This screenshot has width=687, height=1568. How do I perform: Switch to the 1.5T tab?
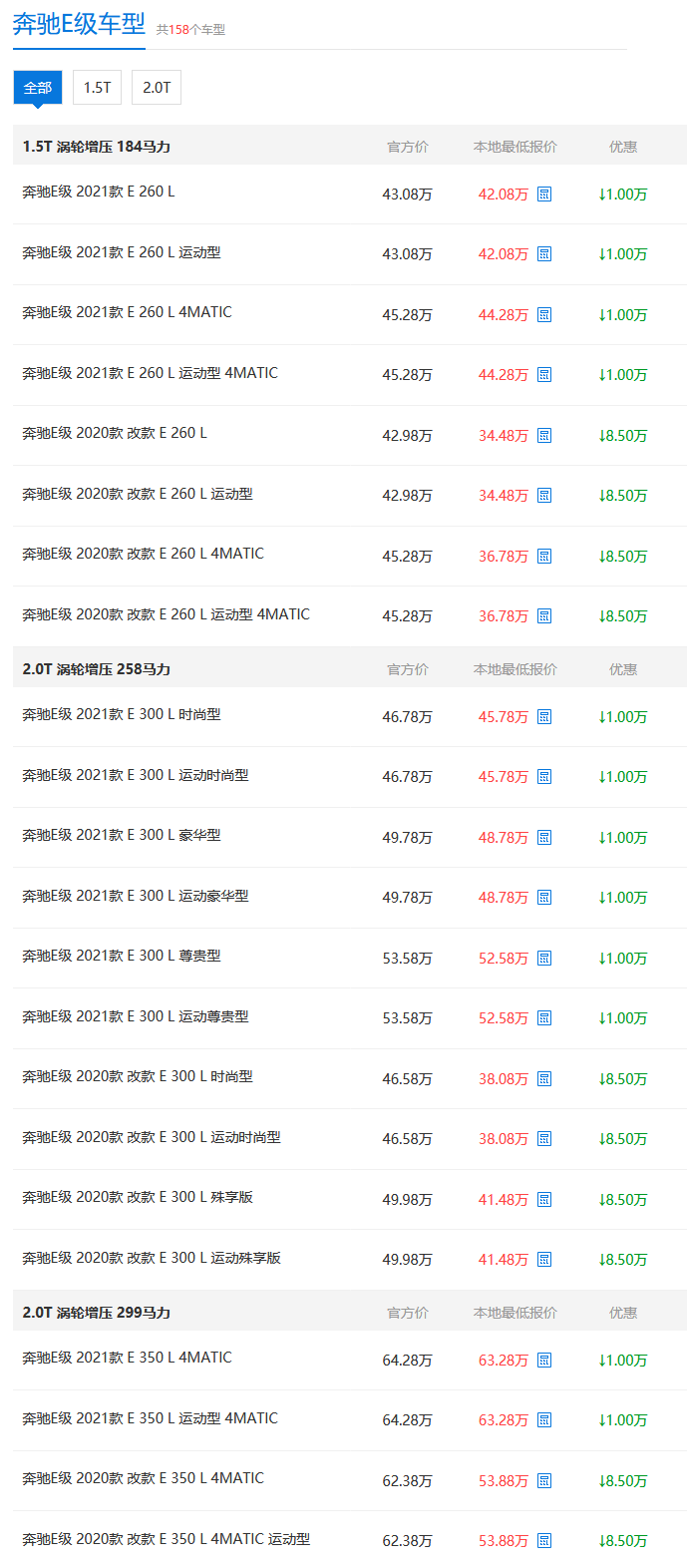pyautogui.click(x=97, y=88)
